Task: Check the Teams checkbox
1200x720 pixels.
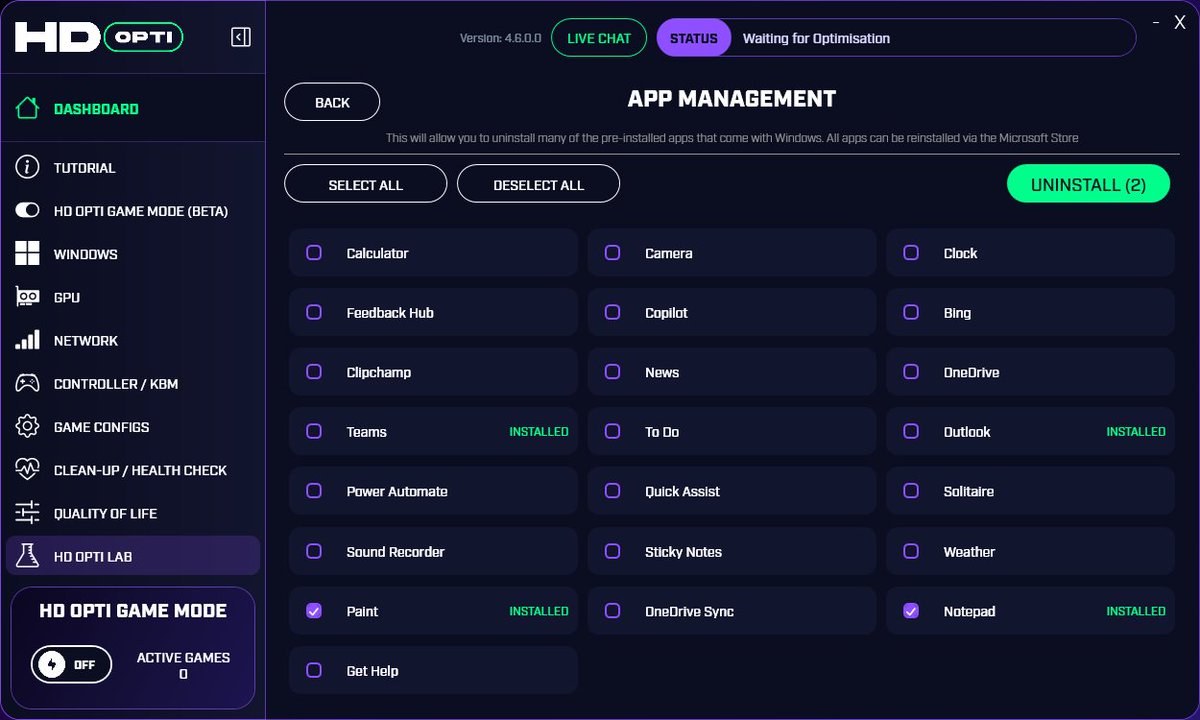Action: (x=314, y=432)
